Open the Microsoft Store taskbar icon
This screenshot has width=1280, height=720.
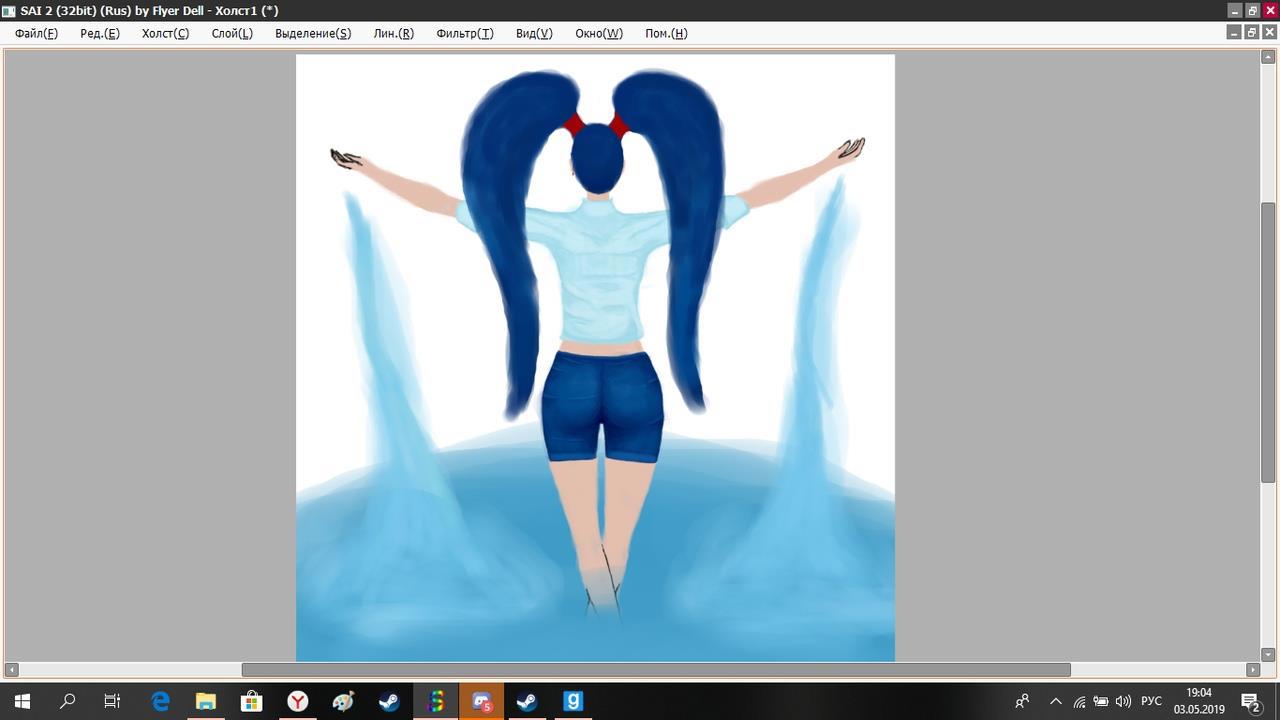[x=251, y=701]
